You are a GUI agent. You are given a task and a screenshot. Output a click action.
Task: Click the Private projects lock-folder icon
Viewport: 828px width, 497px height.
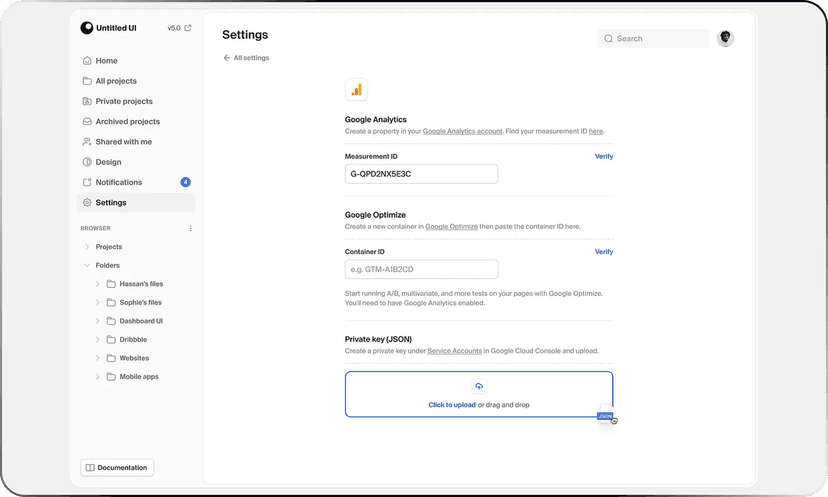coord(87,101)
